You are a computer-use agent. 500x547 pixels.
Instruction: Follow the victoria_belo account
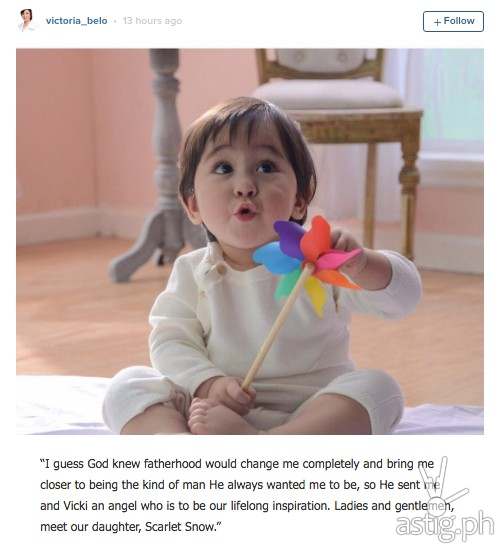[x=453, y=21]
